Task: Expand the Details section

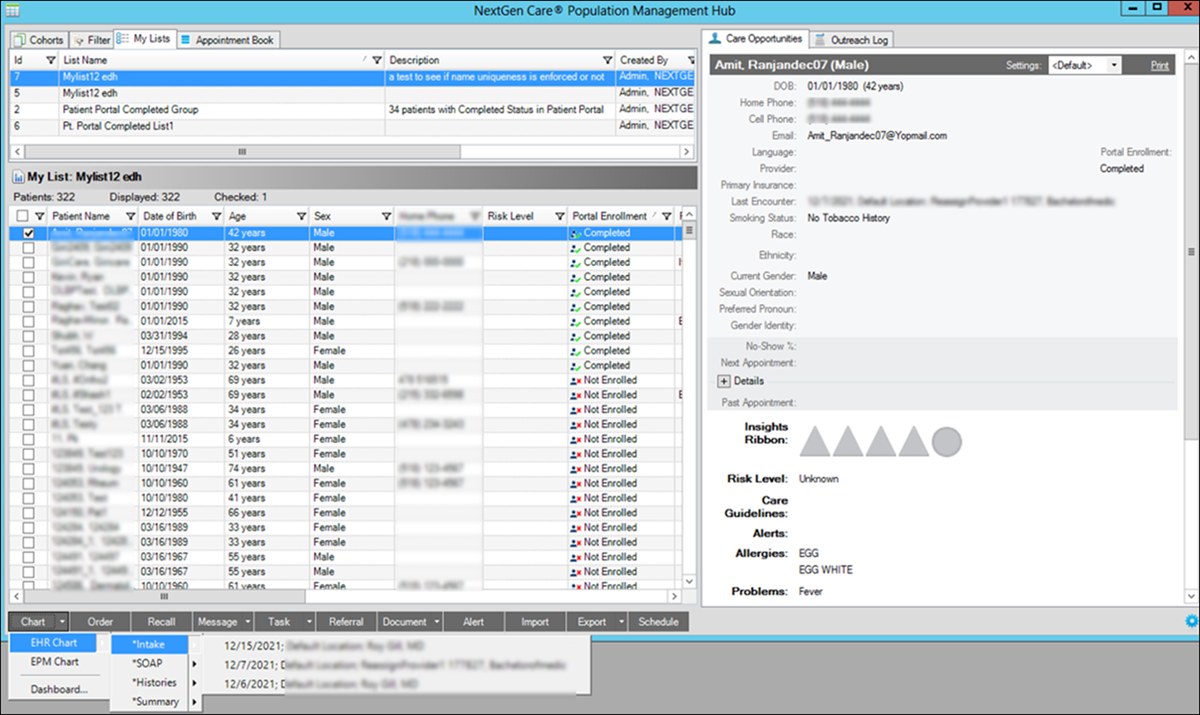Action: 725,381
